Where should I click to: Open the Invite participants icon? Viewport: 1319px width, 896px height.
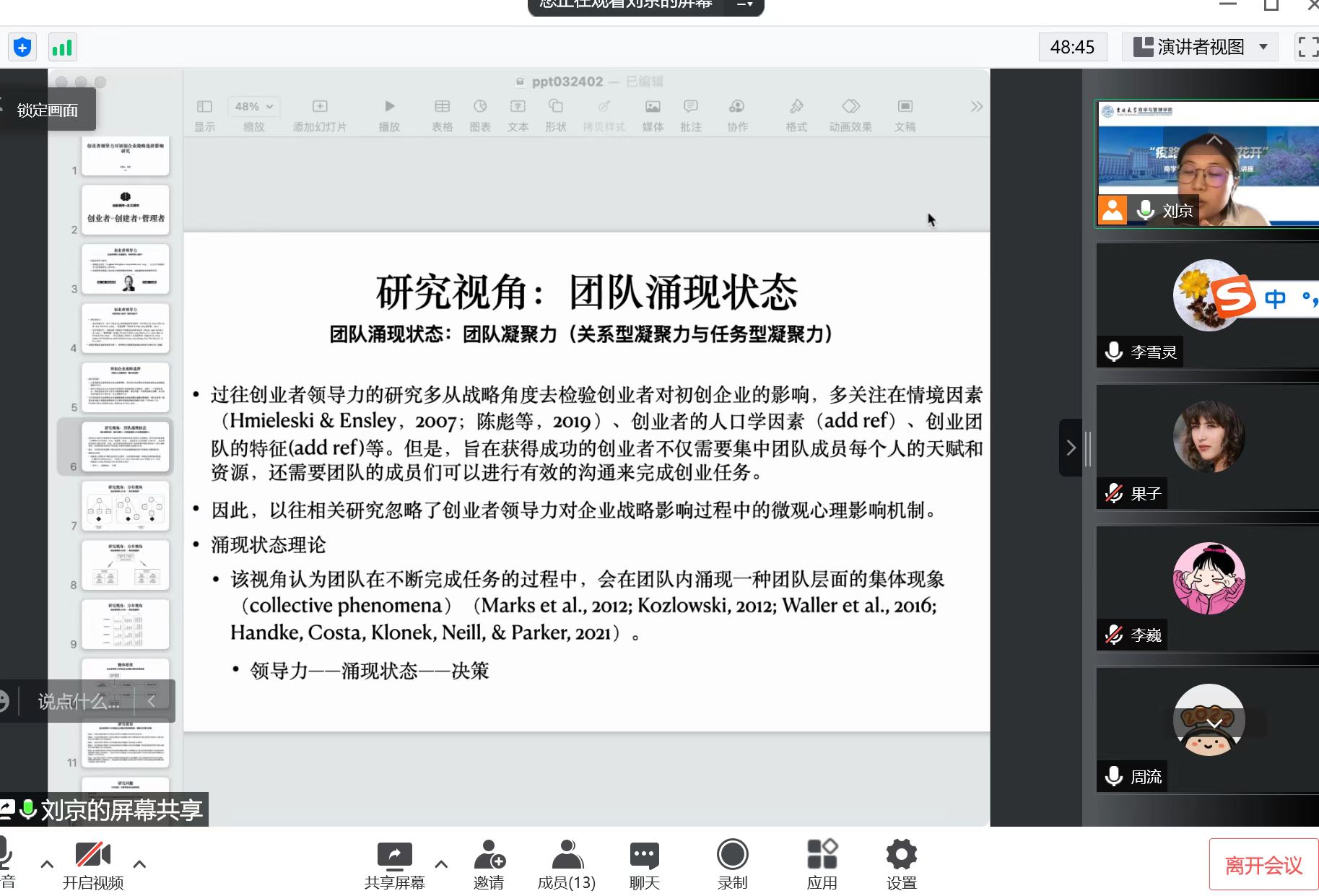(x=489, y=863)
